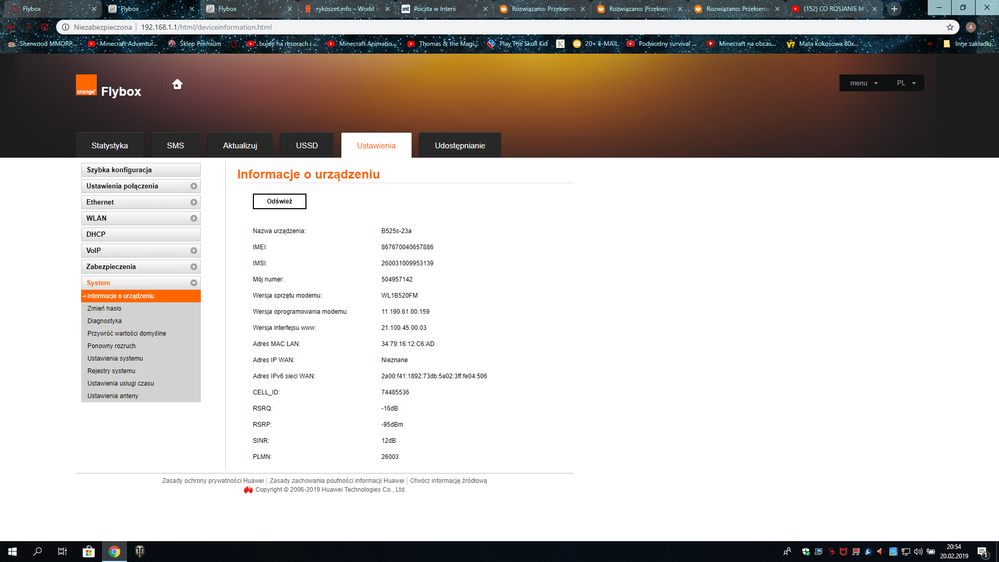Open Microsoft Store from the taskbar
The width and height of the screenshot is (999, 562).
tap(88, 551)
